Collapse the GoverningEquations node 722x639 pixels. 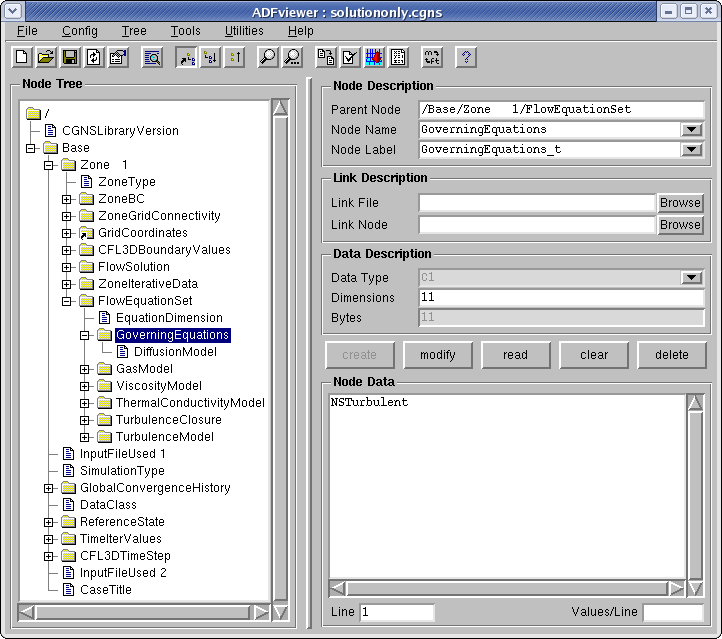pos(85,336)
